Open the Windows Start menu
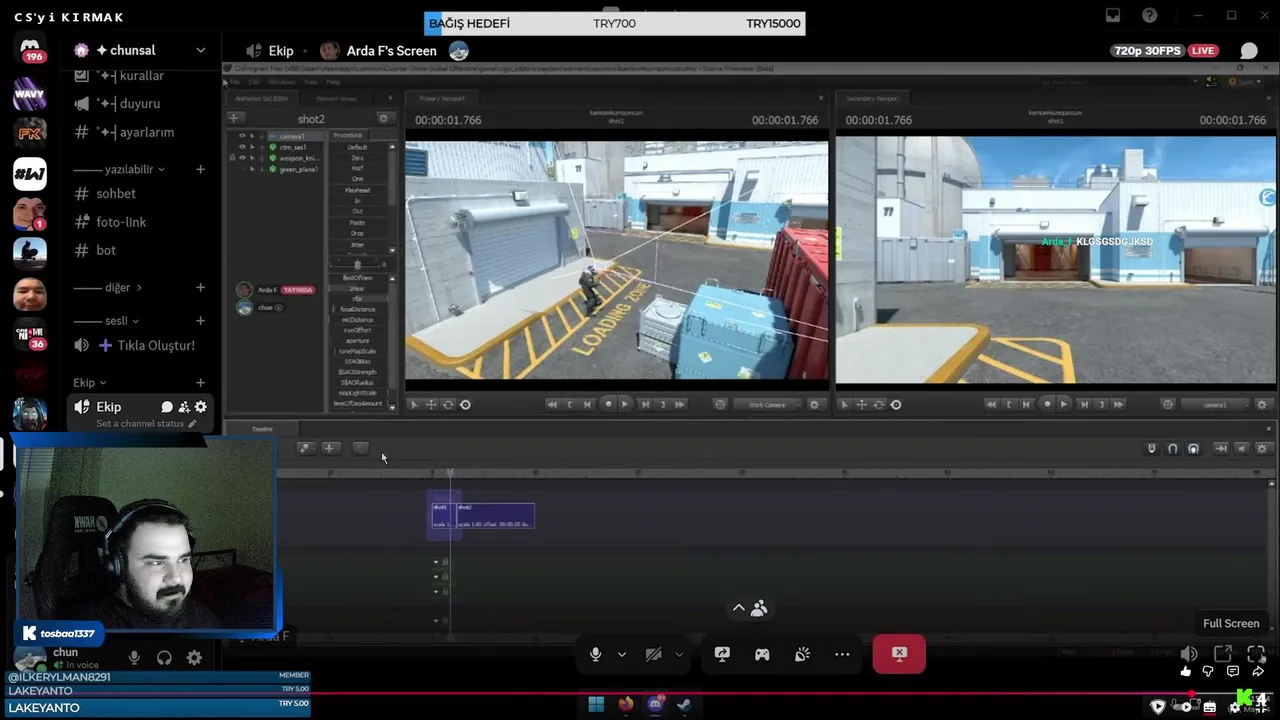 [x=596, y=704]
